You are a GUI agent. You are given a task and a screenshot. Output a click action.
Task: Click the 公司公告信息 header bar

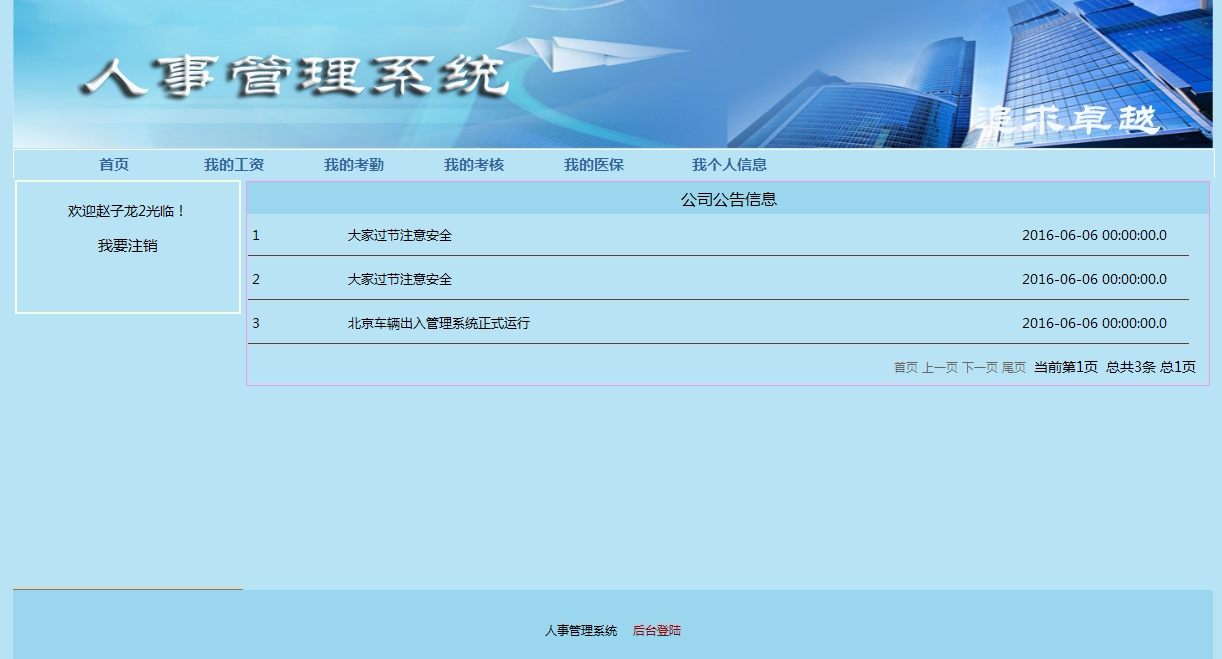(729, 198)
